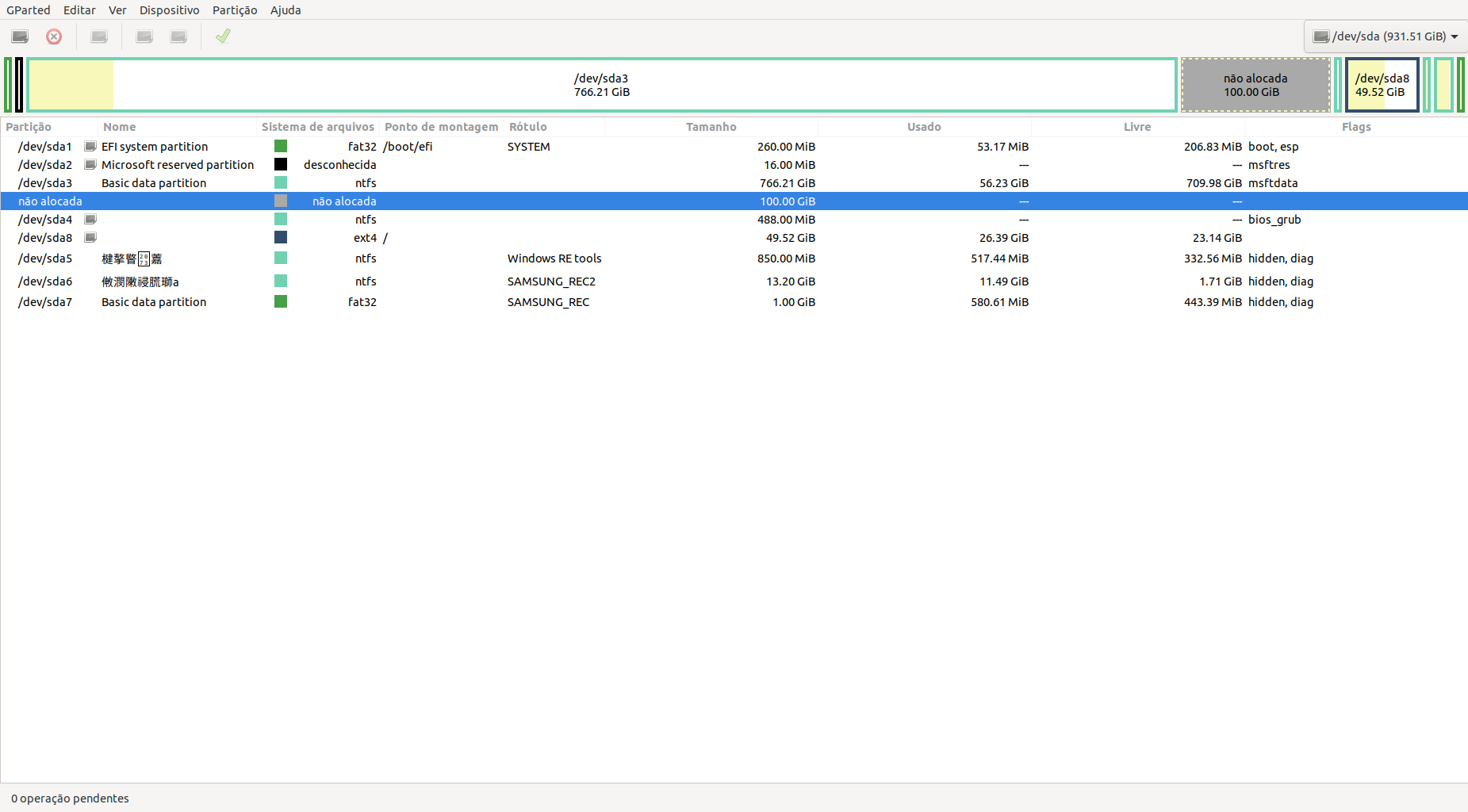Click the ext4 color swatch for /dev/sda8
The height and width of the screenshot is (812, 1468).
(x=281, y=238)
